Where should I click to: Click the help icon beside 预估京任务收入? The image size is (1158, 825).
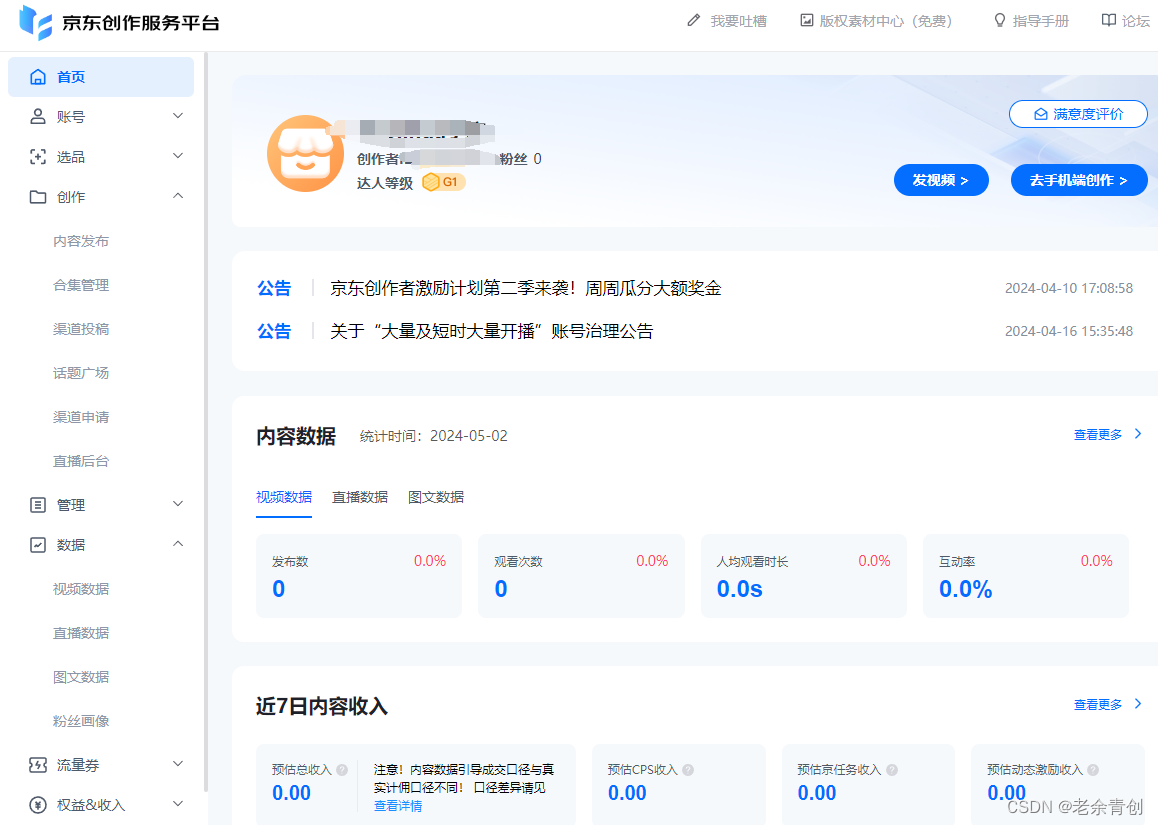[x=892, y=770]
